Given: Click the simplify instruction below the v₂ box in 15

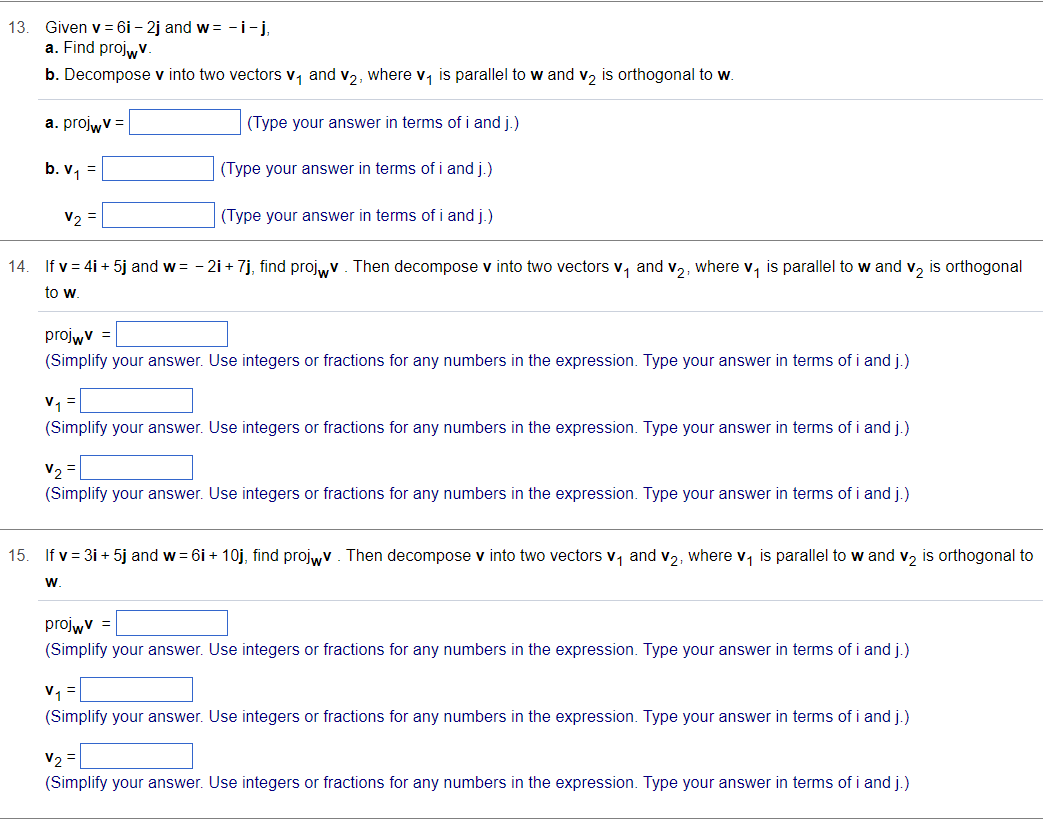Looking at the screenshot, I should click(477, 782).
